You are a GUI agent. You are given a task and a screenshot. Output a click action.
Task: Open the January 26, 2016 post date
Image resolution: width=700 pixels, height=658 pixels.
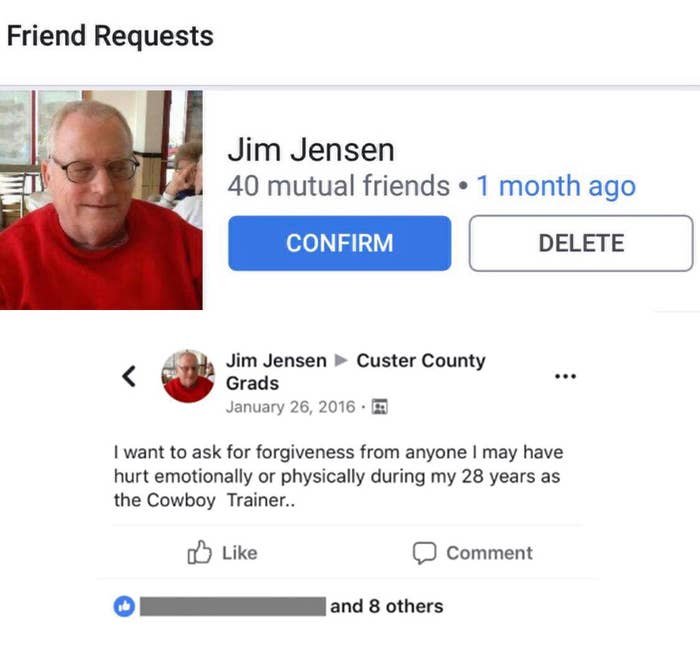[291, 407]
